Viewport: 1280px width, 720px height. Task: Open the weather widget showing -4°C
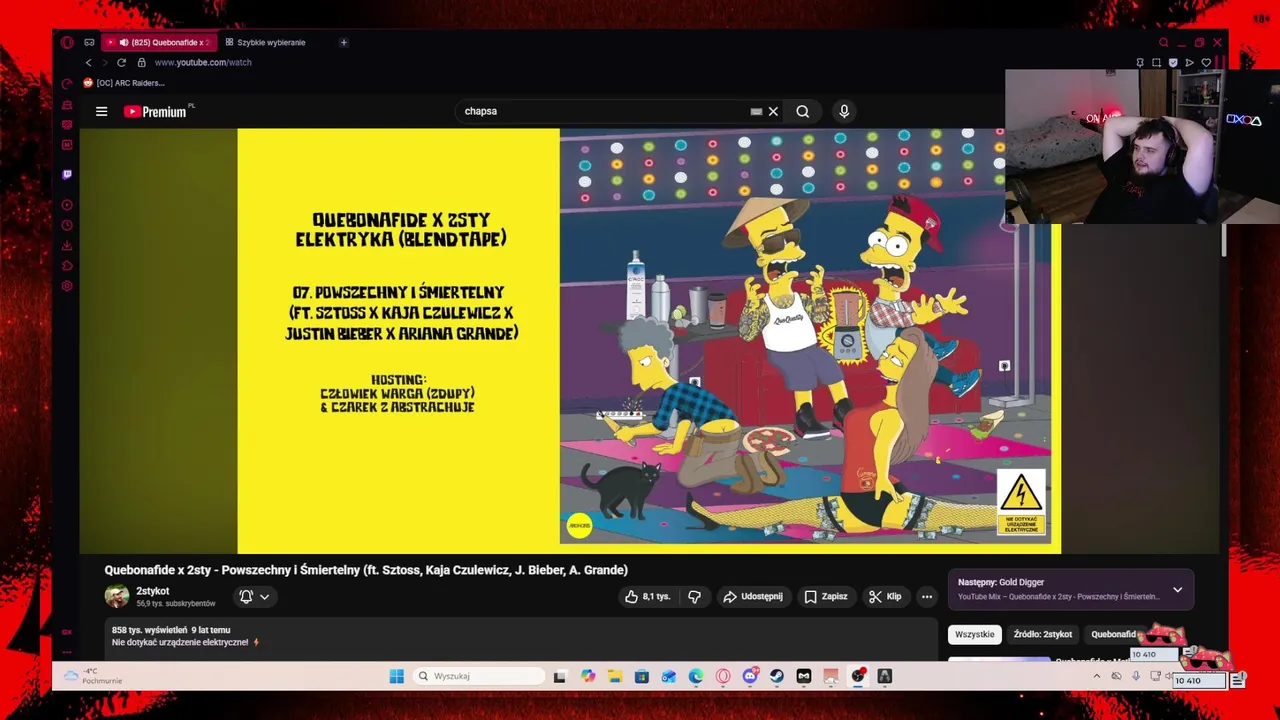92,676
